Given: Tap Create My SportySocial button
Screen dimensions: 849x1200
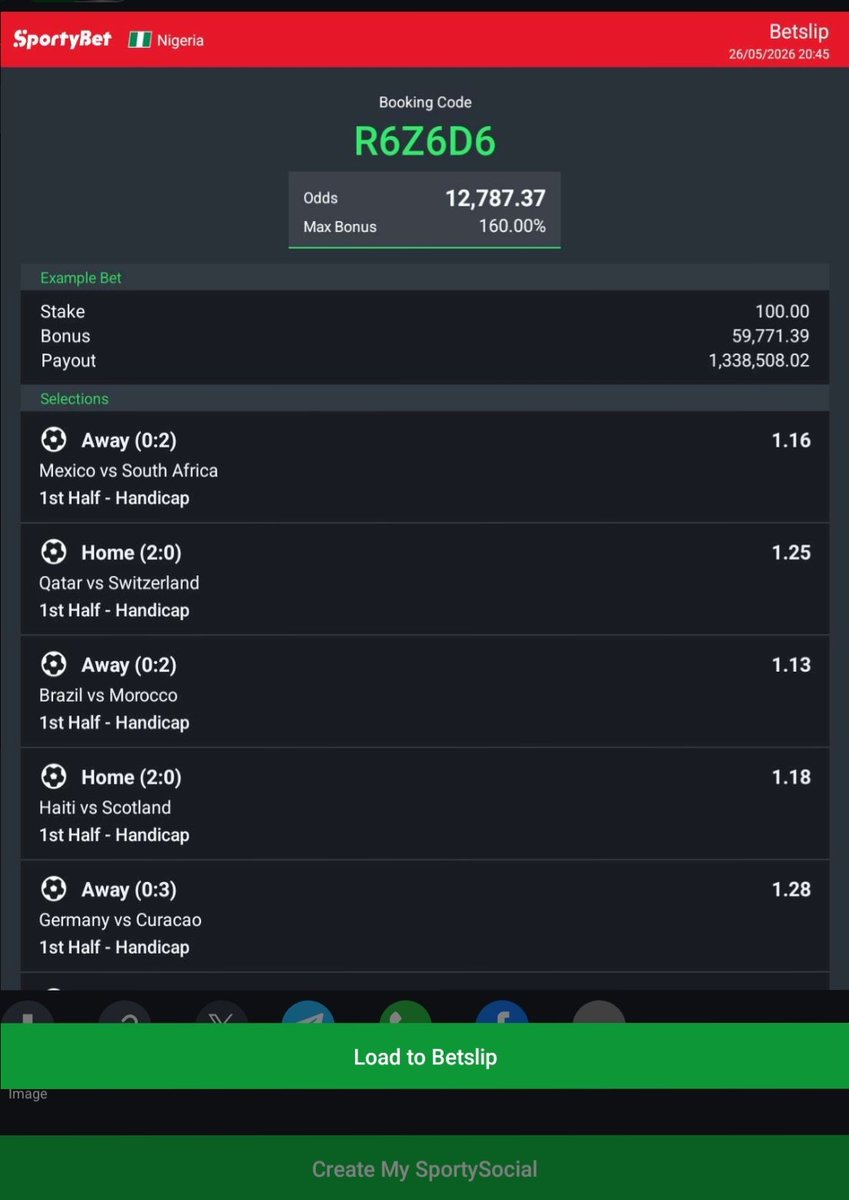Looking at the screenshot, I should point(424,1168).
